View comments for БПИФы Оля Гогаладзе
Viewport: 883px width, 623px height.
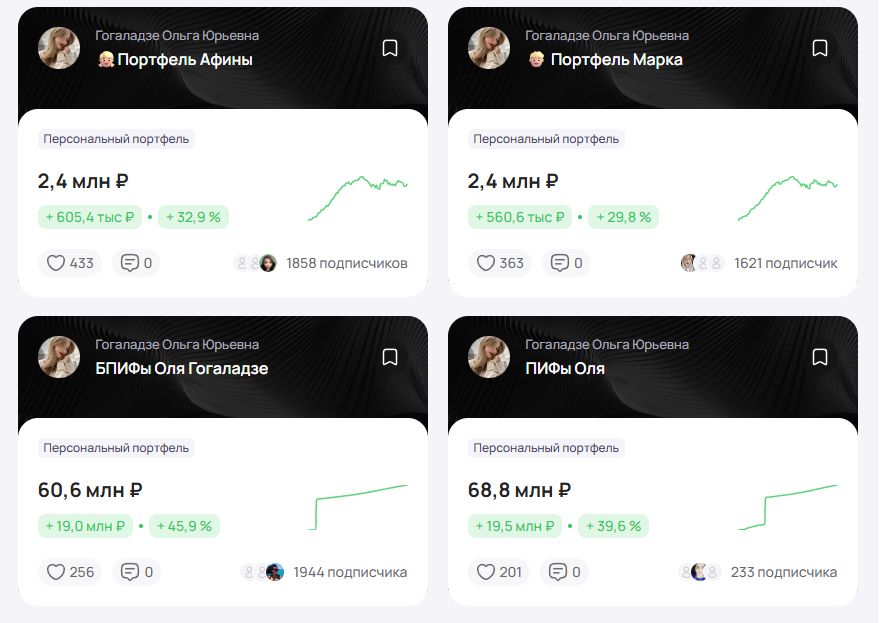[136, 572]
